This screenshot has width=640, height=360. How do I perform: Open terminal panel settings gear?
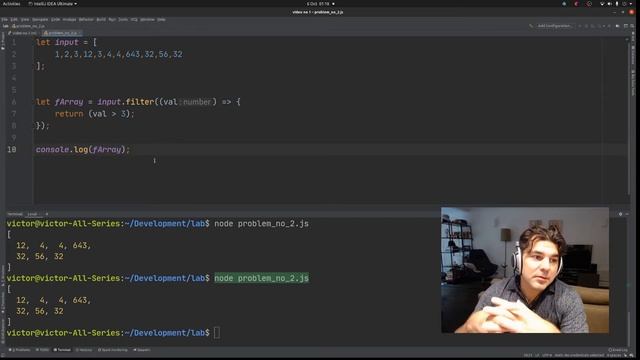click(x=621, y=214)
